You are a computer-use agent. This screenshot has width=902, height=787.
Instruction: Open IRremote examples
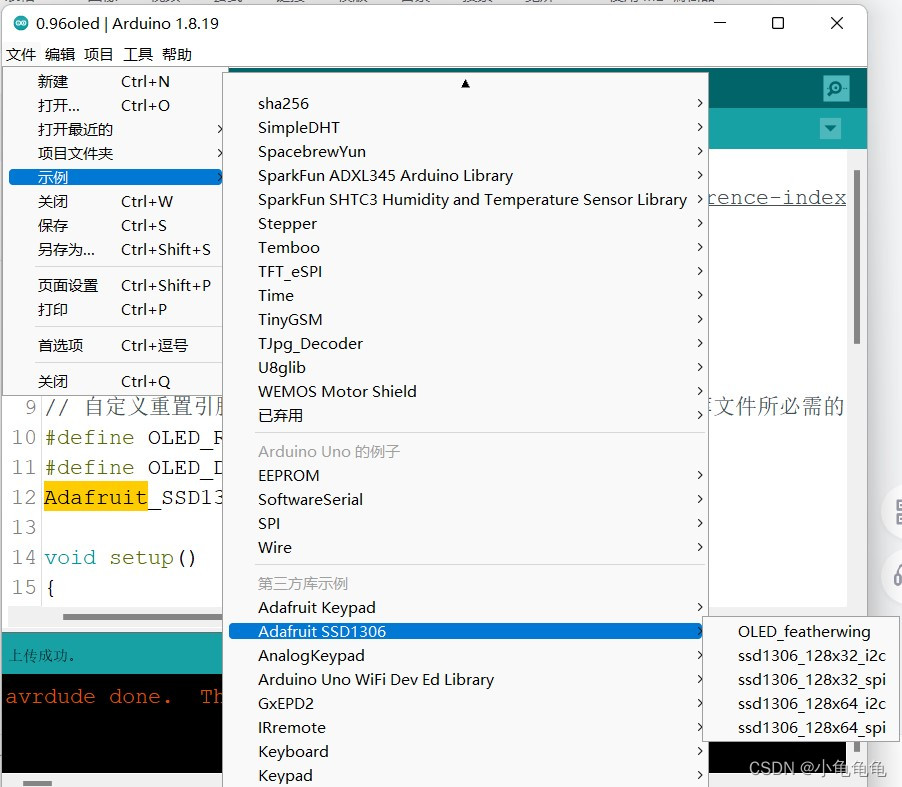467,728
